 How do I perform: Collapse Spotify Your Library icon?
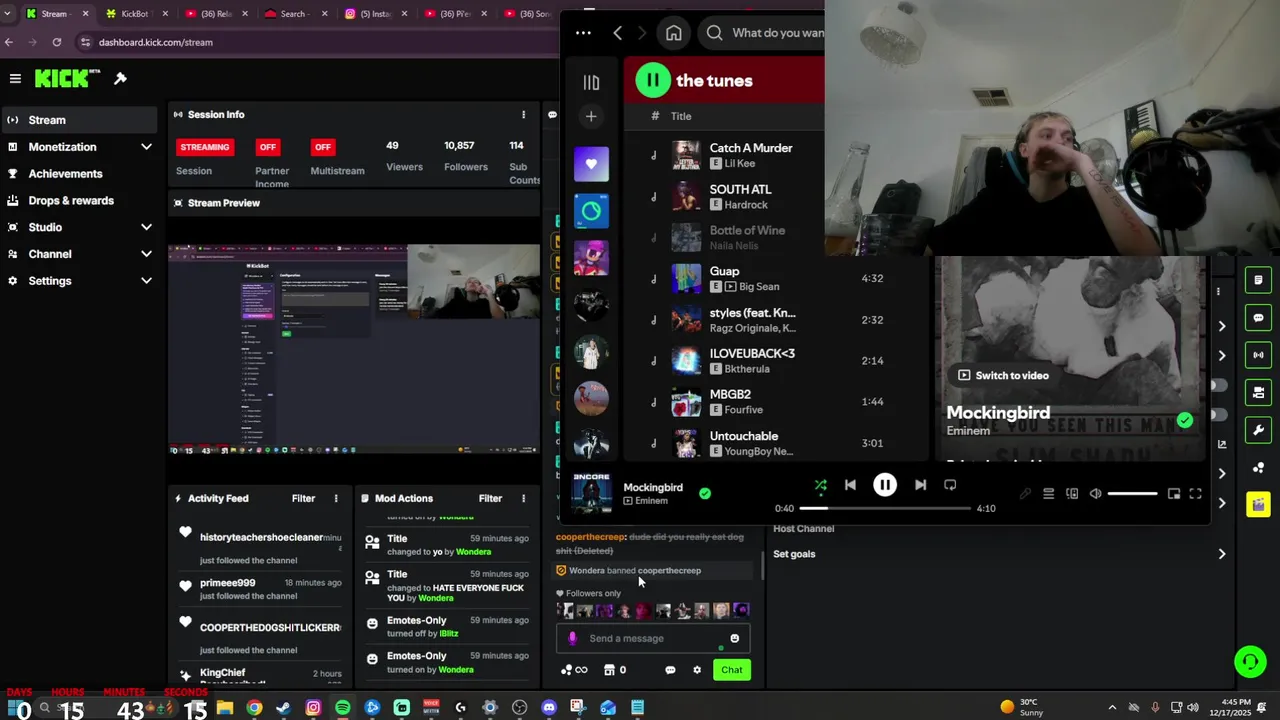coord(591,82)
